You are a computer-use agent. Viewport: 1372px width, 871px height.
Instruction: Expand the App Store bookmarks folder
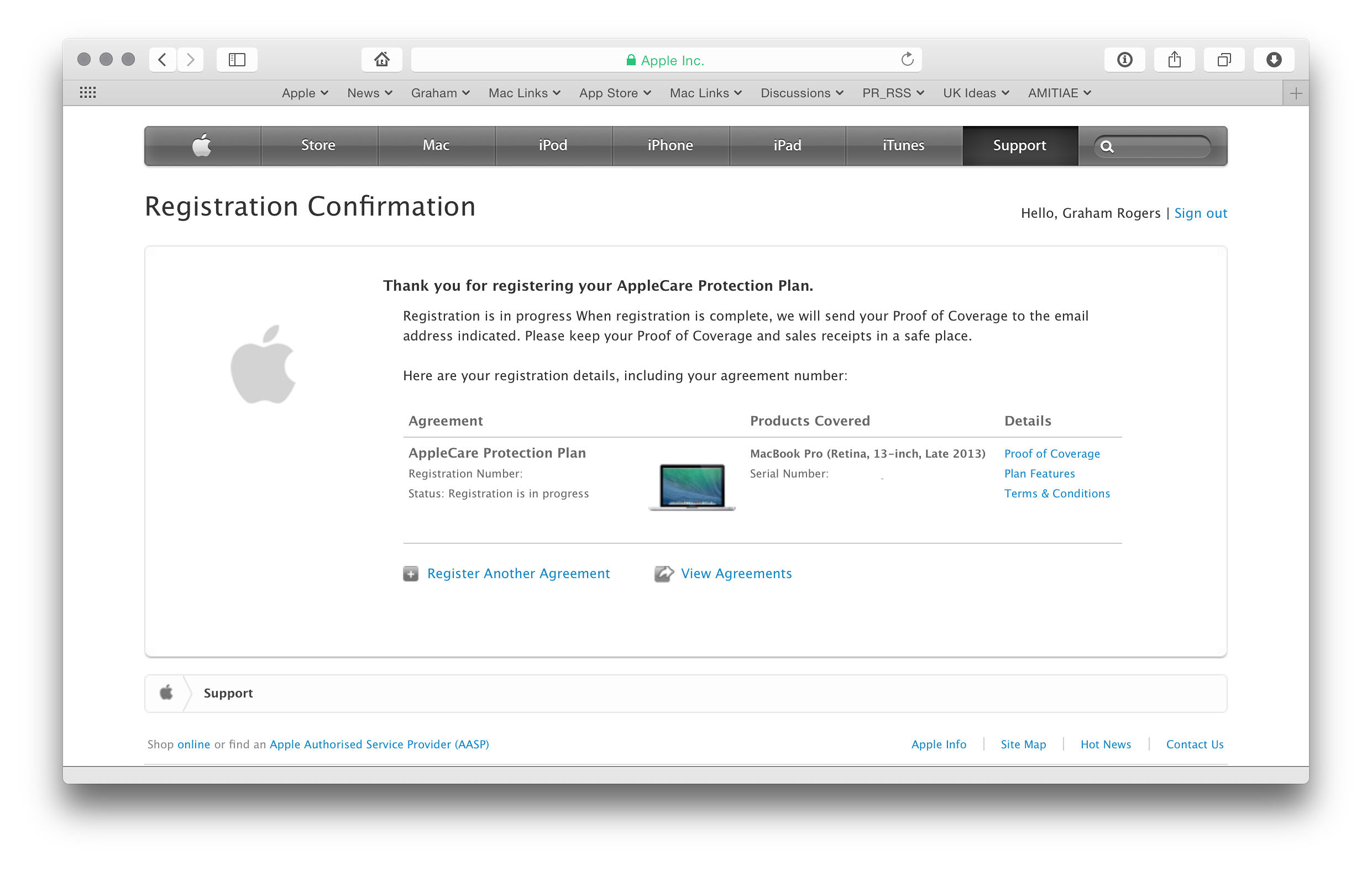(615, 93)
